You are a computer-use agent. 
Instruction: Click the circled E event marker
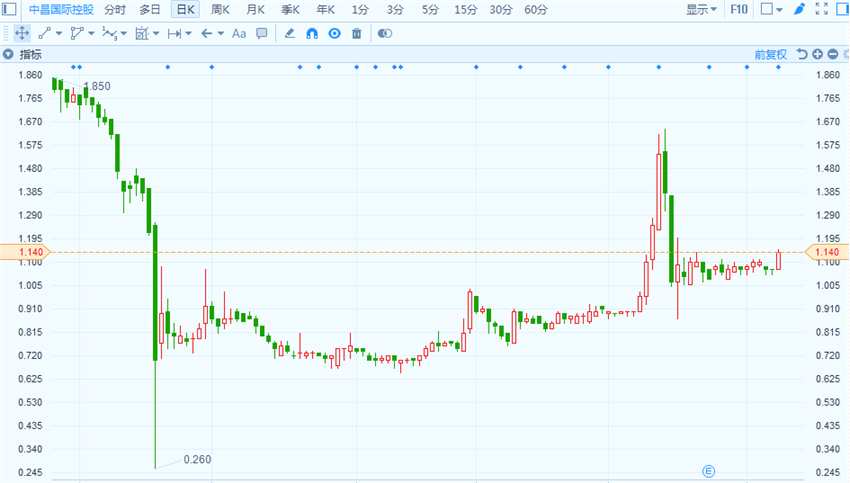click(x=708, y=471)
